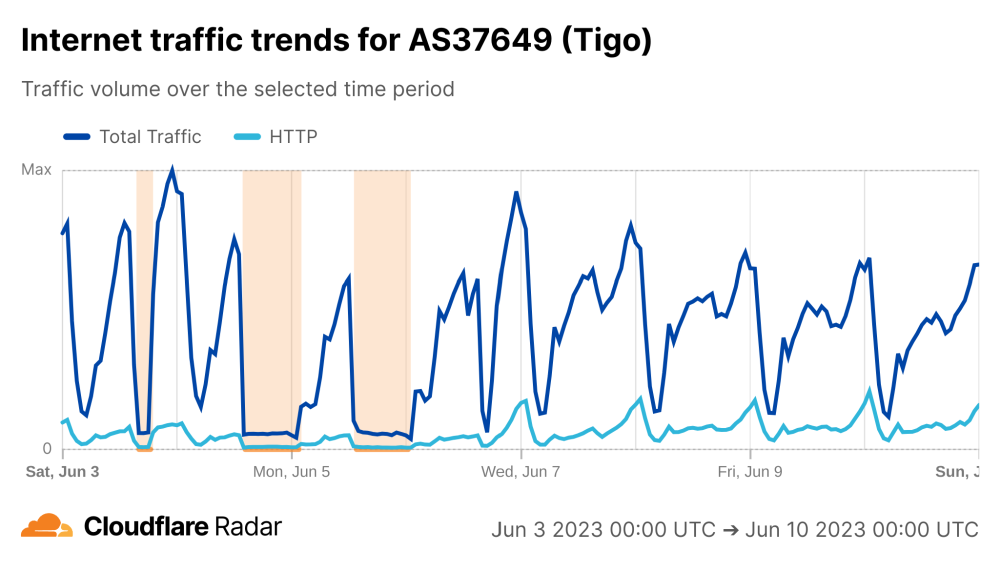This screenshot has width=1000, height=563.
Task: Click the dark blue Total Traffic legend swatch
Action: pos(77,137)
